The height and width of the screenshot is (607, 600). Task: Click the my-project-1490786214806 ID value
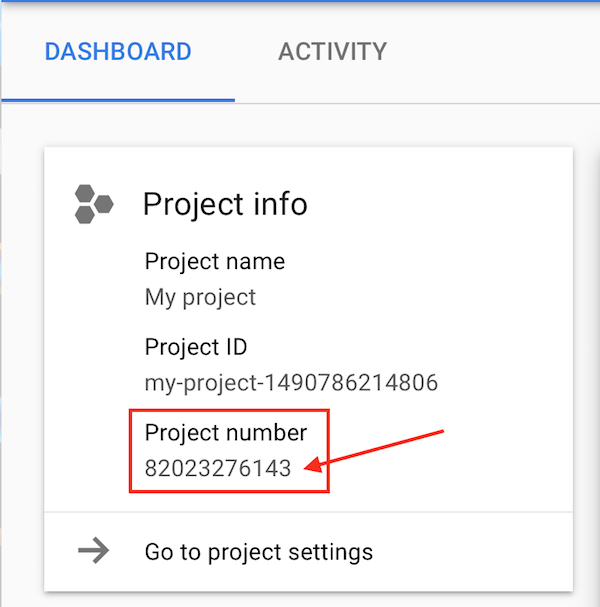(291, 382)
